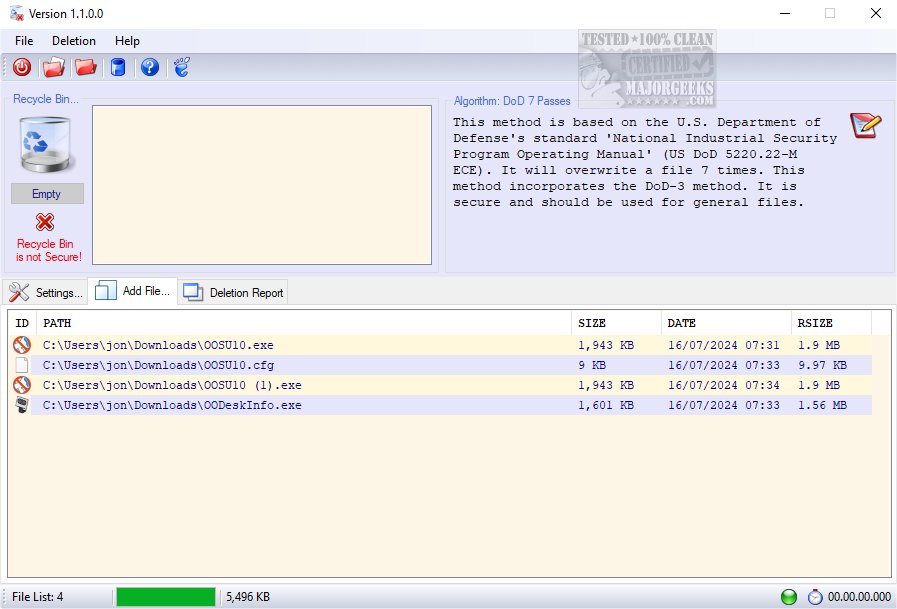The image size is (897, 609).
Task: Open the Help menu
Action: click(x=127, y=41)
